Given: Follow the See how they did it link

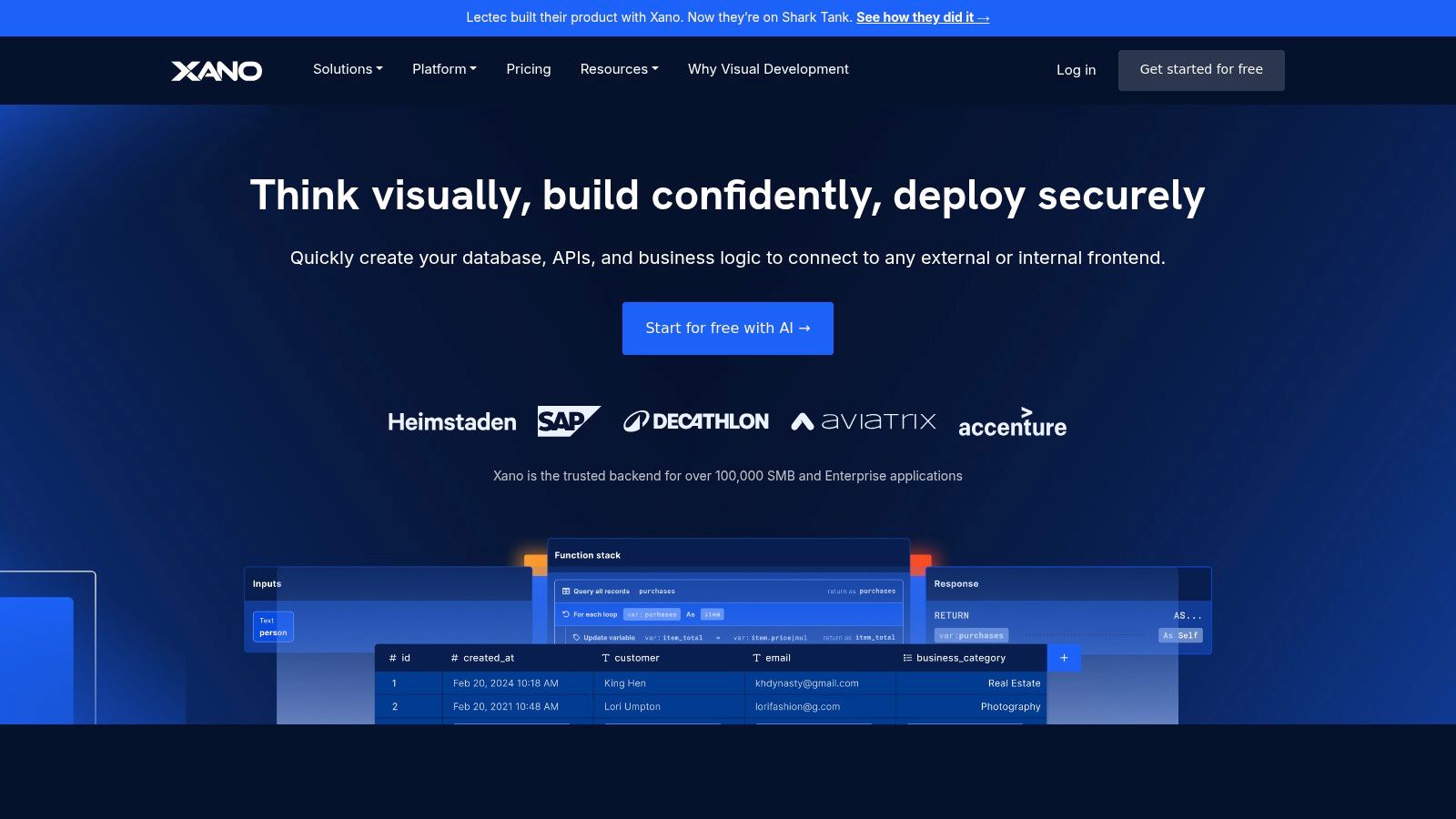Looking at the screenshot, I should (922, 17).
